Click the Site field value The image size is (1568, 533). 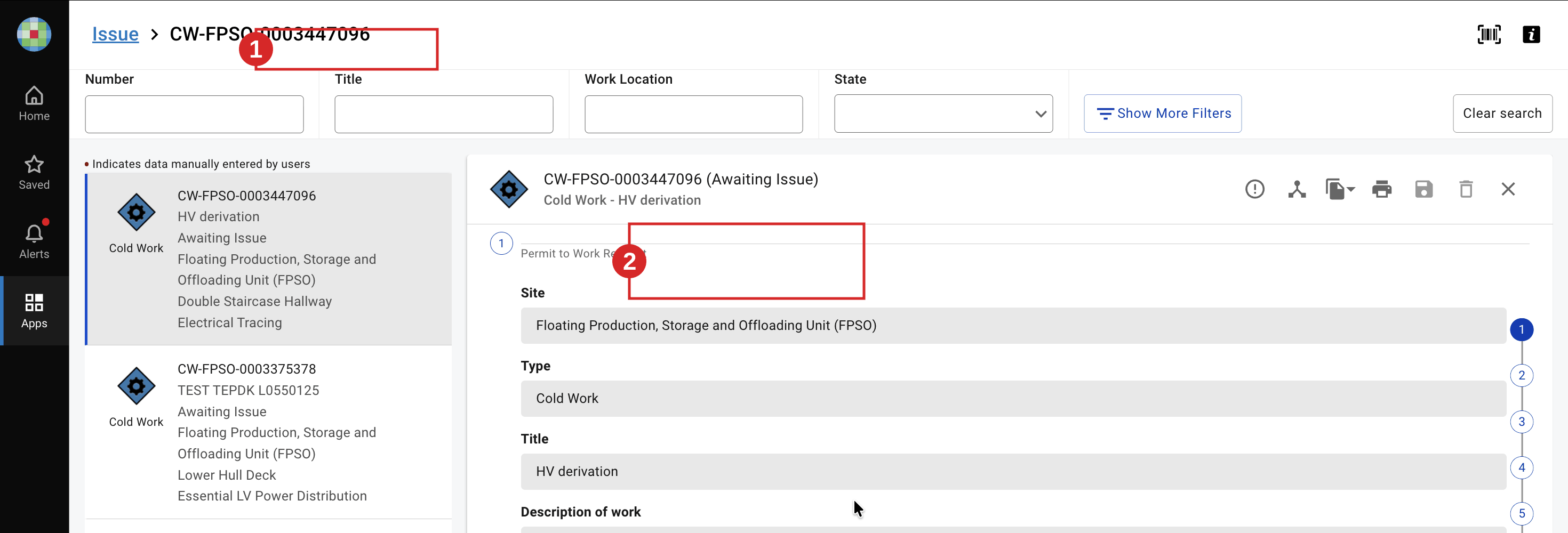[1013, 326]
